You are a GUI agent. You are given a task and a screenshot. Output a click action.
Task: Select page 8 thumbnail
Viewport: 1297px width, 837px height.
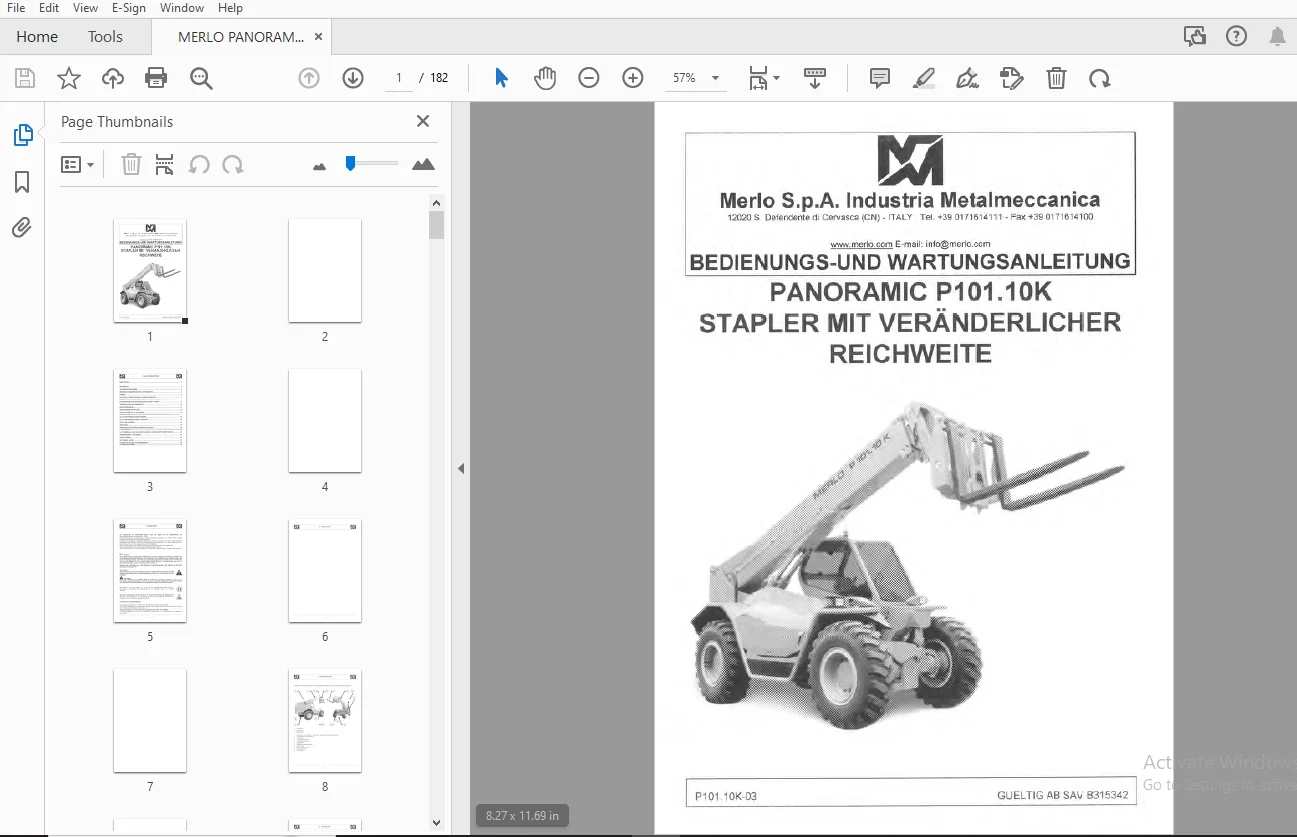[325, 721]
